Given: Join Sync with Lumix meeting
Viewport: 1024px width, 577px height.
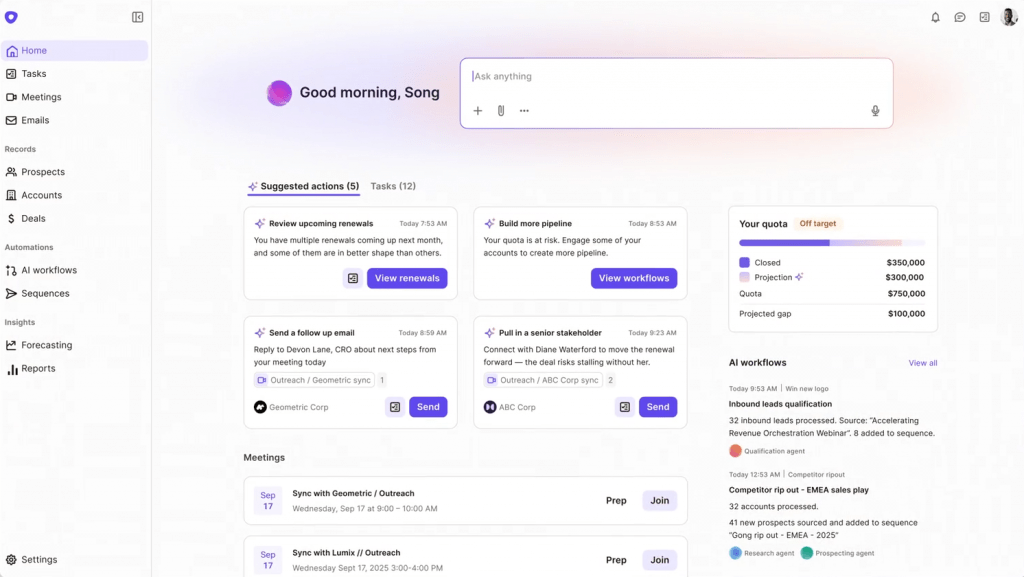Looking at the screenshot, I should click(660, 560).
